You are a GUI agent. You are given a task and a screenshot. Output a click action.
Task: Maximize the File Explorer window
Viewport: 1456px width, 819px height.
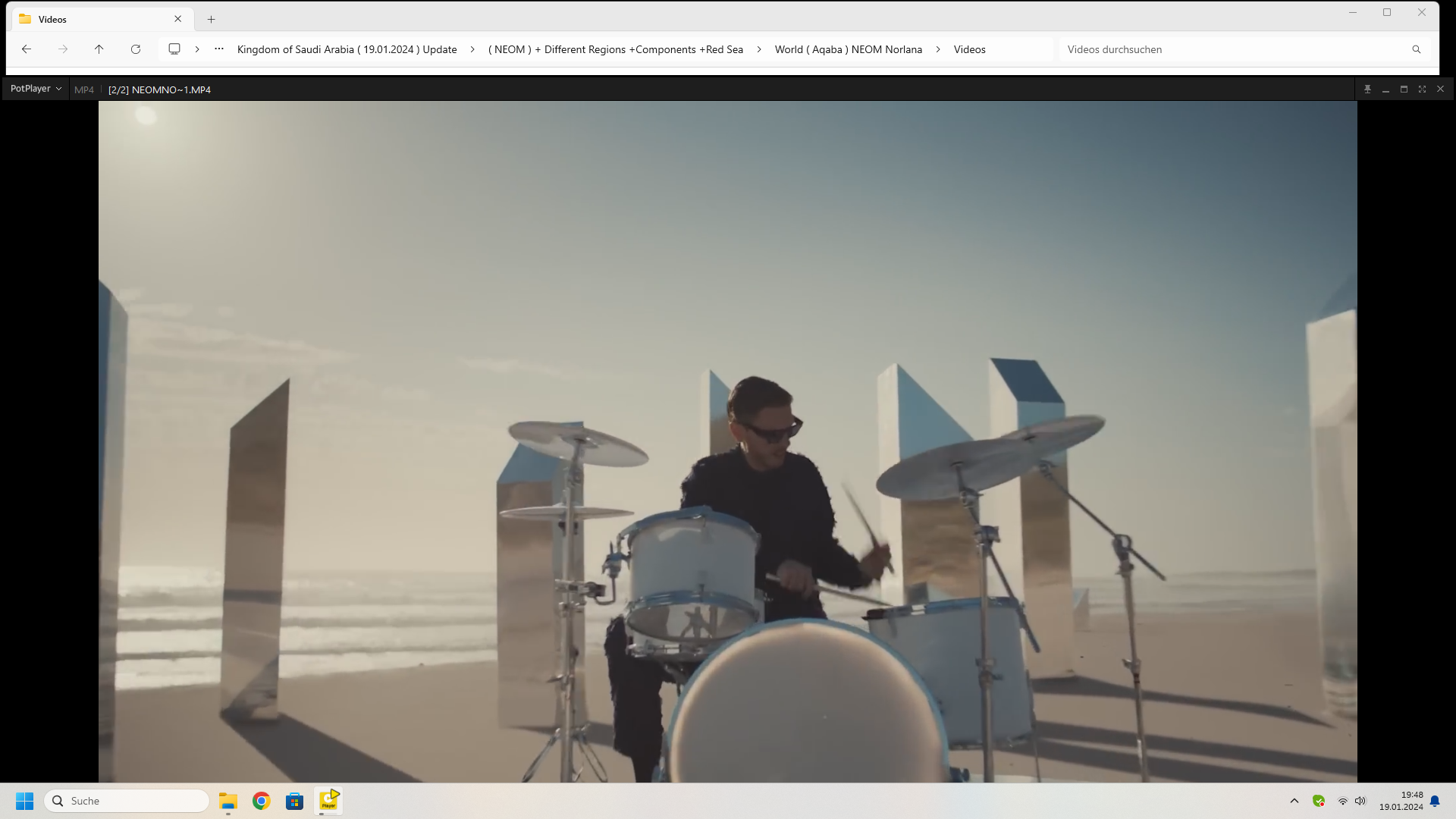coord(1387,12)
